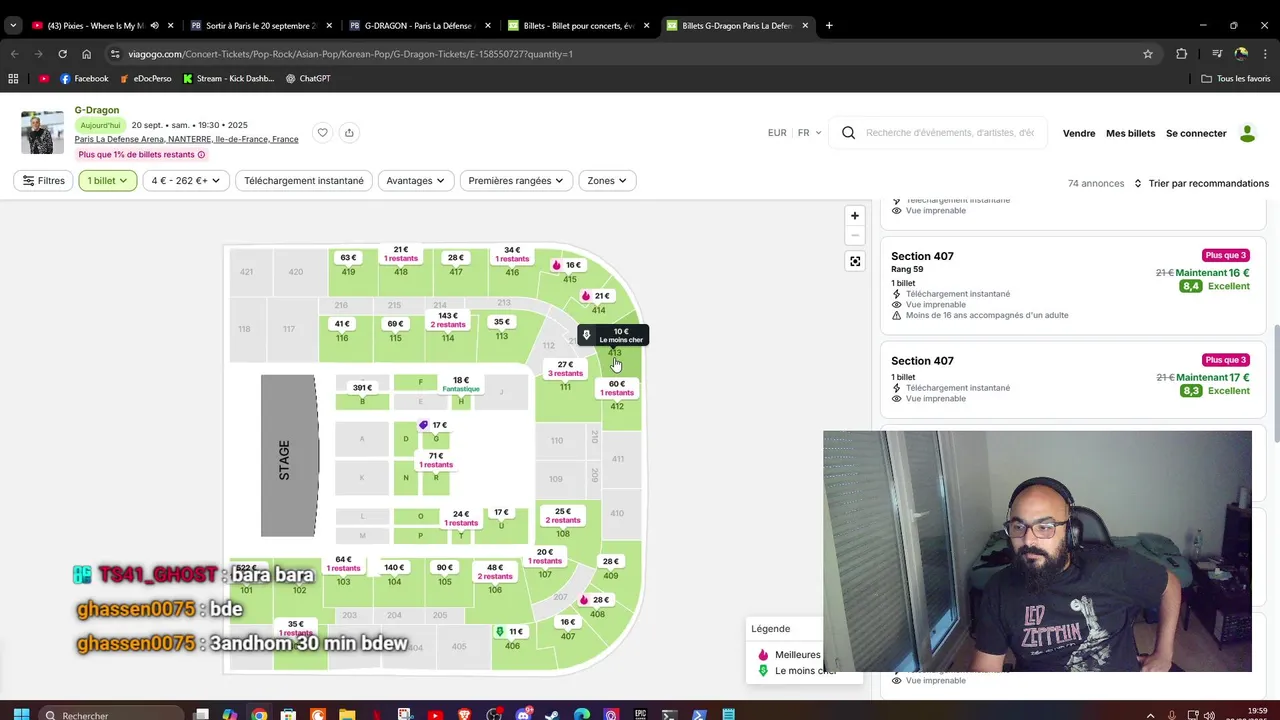The width and height of the screenshot is (1280, 720).
Task: Switch to Sortir à Paris tab
Action: coord(260,25)
